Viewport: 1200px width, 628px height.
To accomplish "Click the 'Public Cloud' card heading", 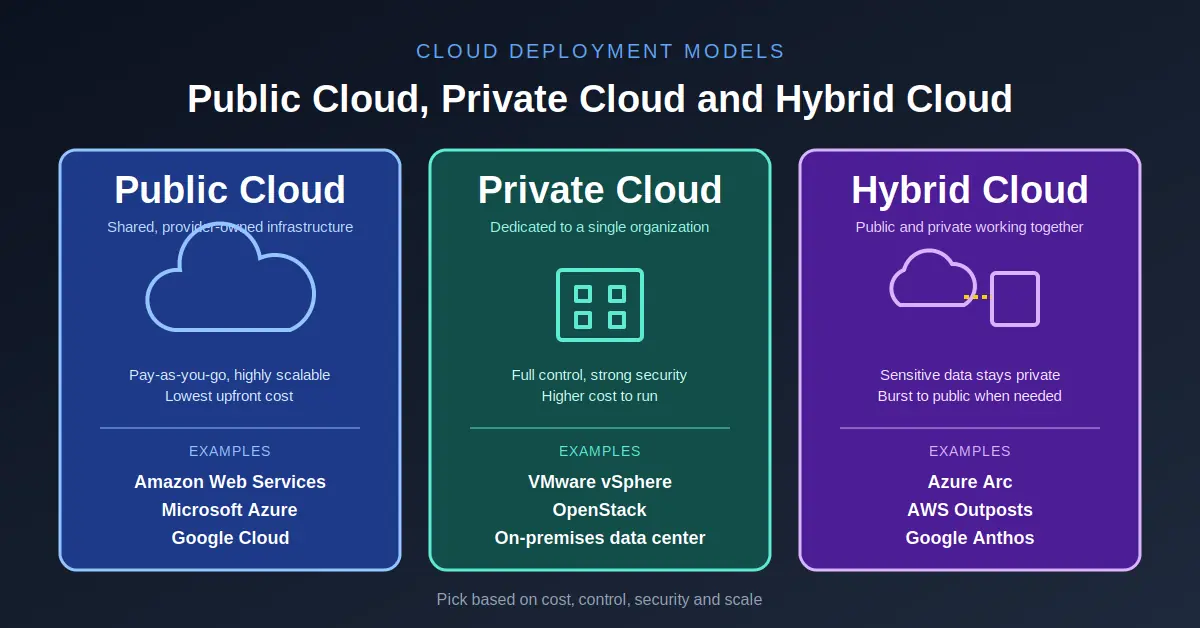I will click(230, 190).
